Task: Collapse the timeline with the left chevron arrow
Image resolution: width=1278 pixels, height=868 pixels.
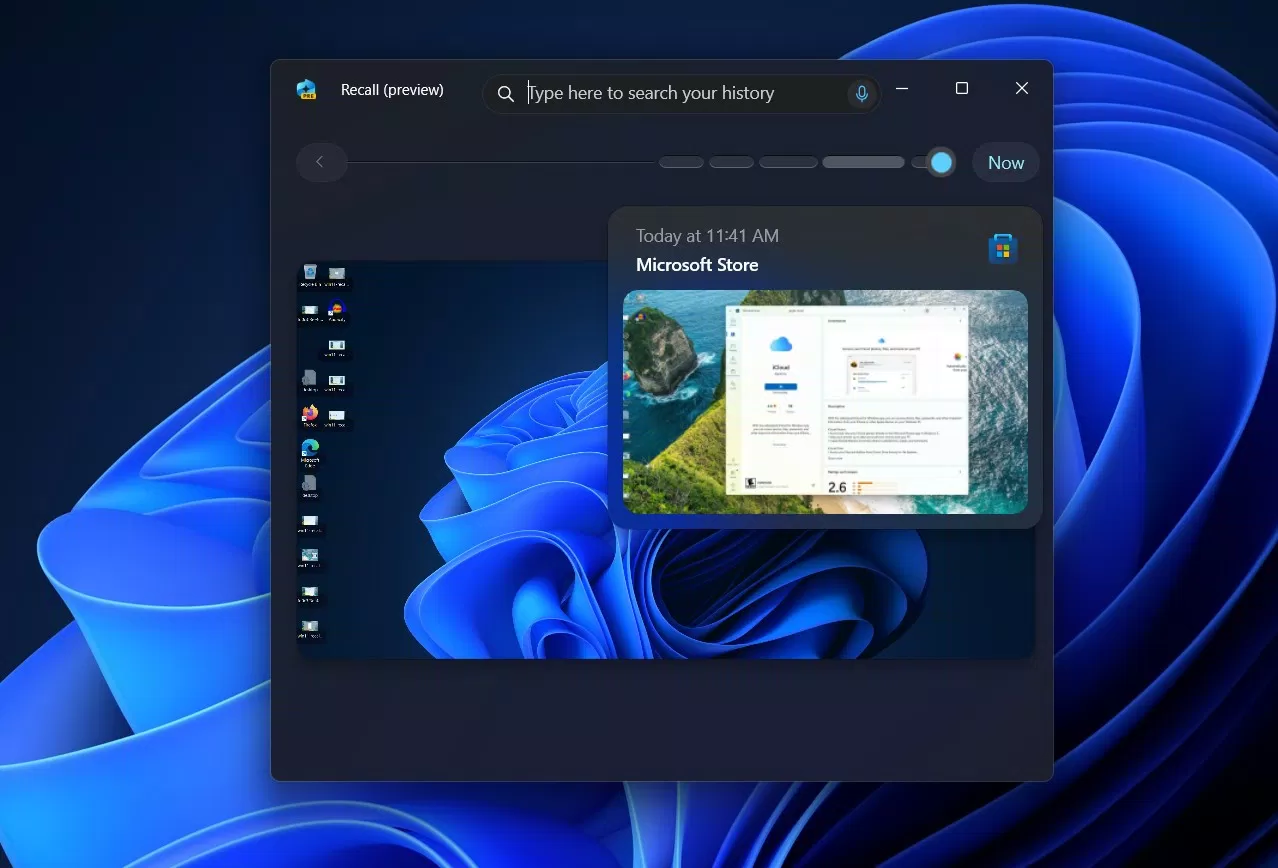Action: (x=320, y=162)
